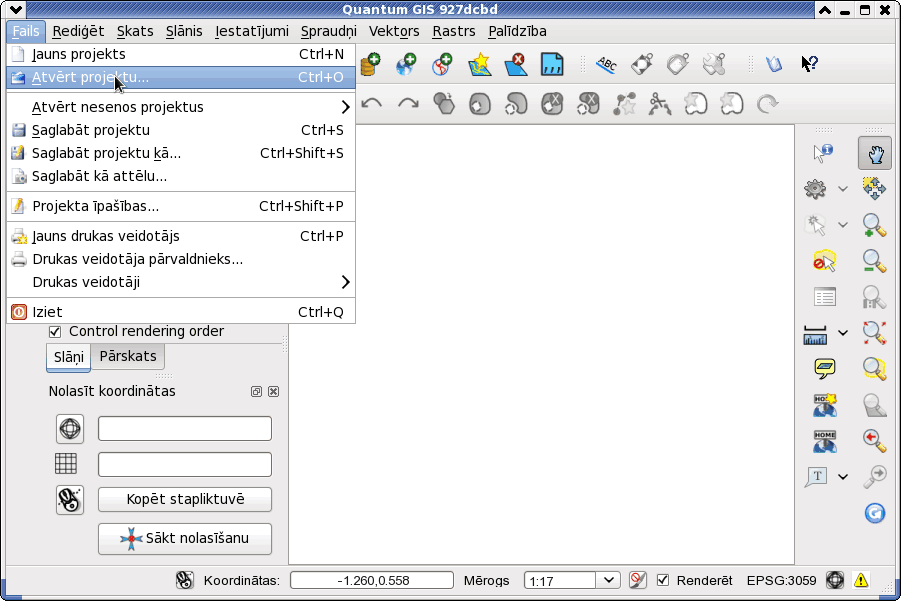Viewport: 901px width, 601px height.
Task: Click the Remove layer red X icon
Action: tap(515, 64)
